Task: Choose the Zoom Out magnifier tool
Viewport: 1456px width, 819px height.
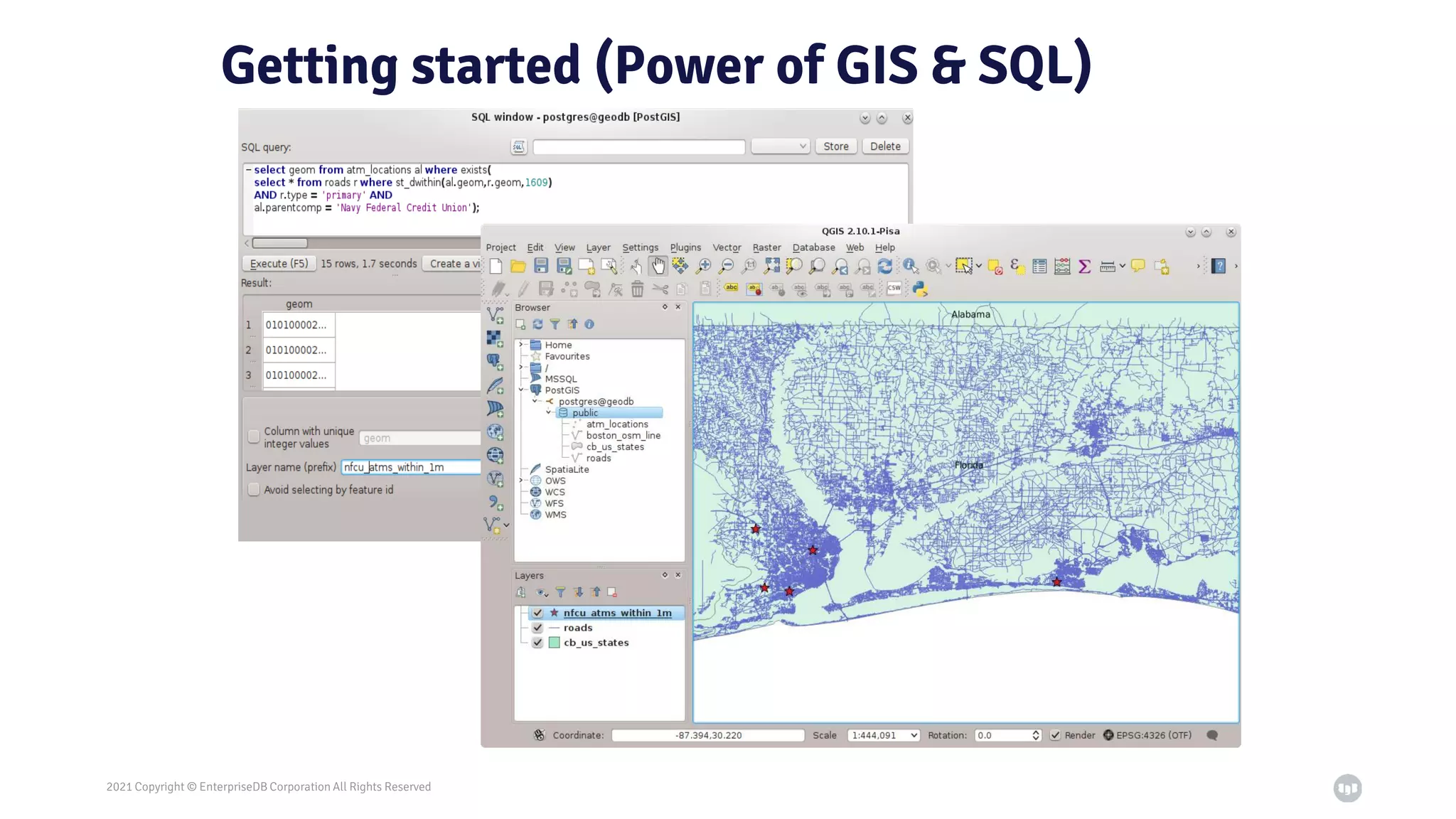Action: [x=726, y=266]
